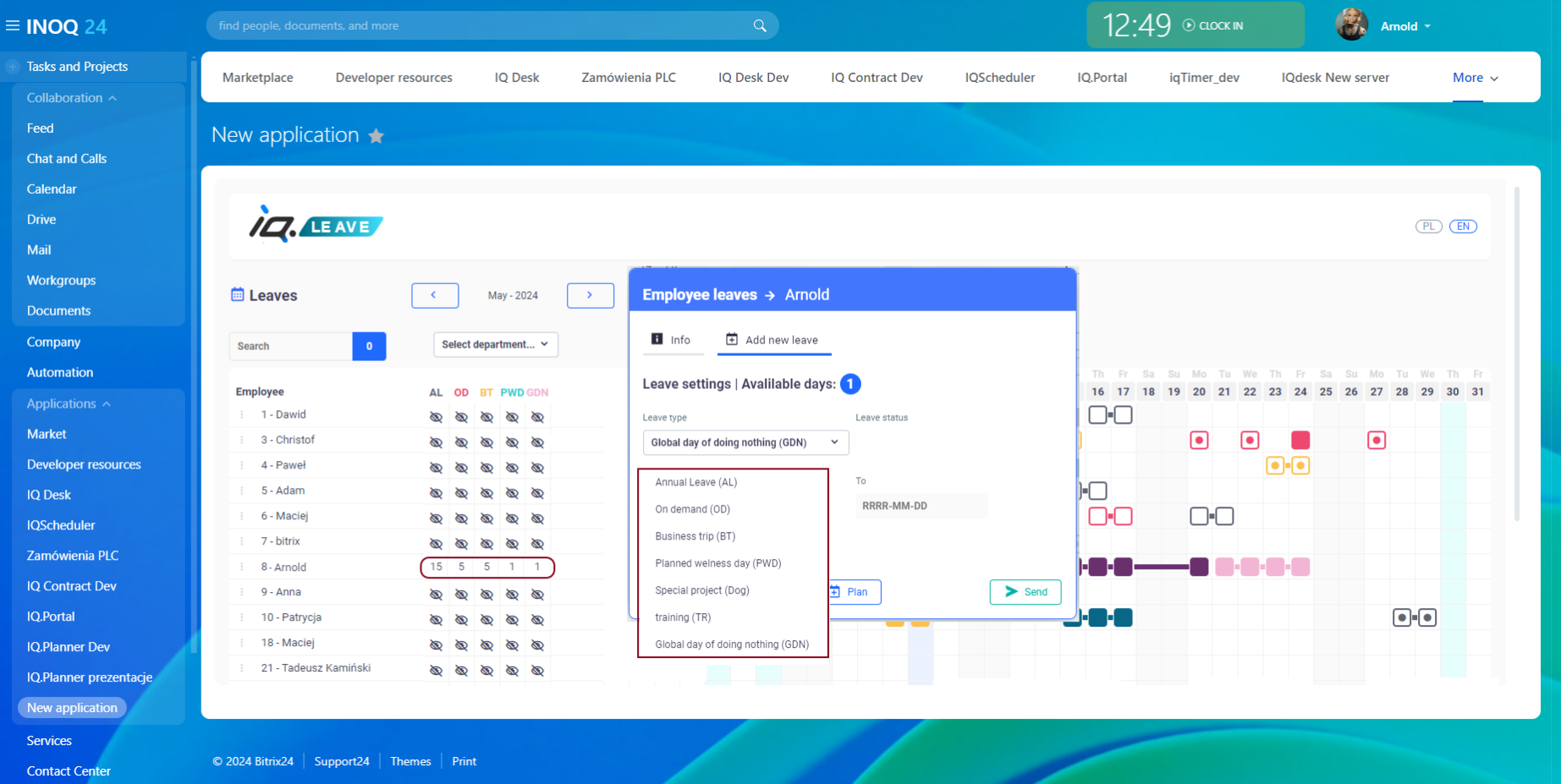
Task: Click the Tasks and Projects sidebar icon
Action: point(13,66)
